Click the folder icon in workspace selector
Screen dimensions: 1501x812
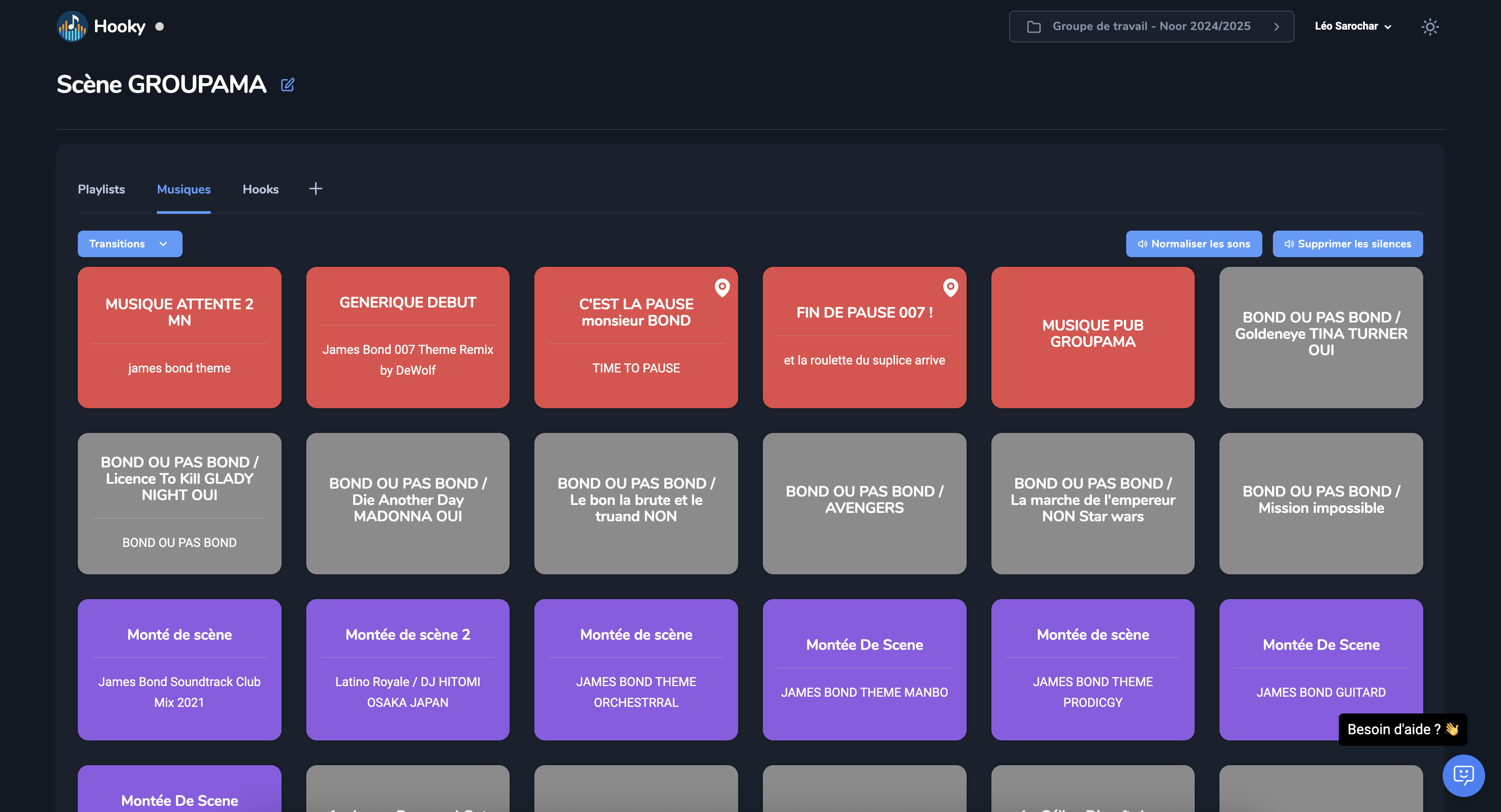point(1034,27)
